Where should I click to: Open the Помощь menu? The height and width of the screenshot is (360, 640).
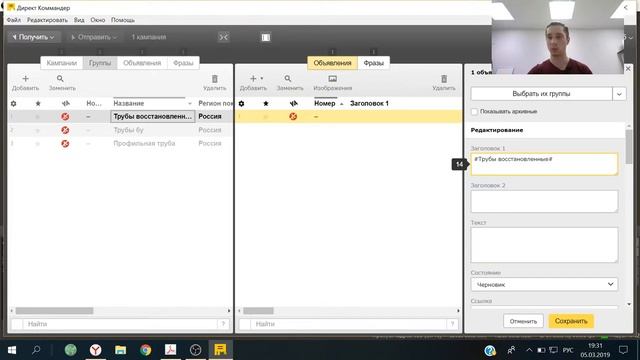[x=123, y=20]
